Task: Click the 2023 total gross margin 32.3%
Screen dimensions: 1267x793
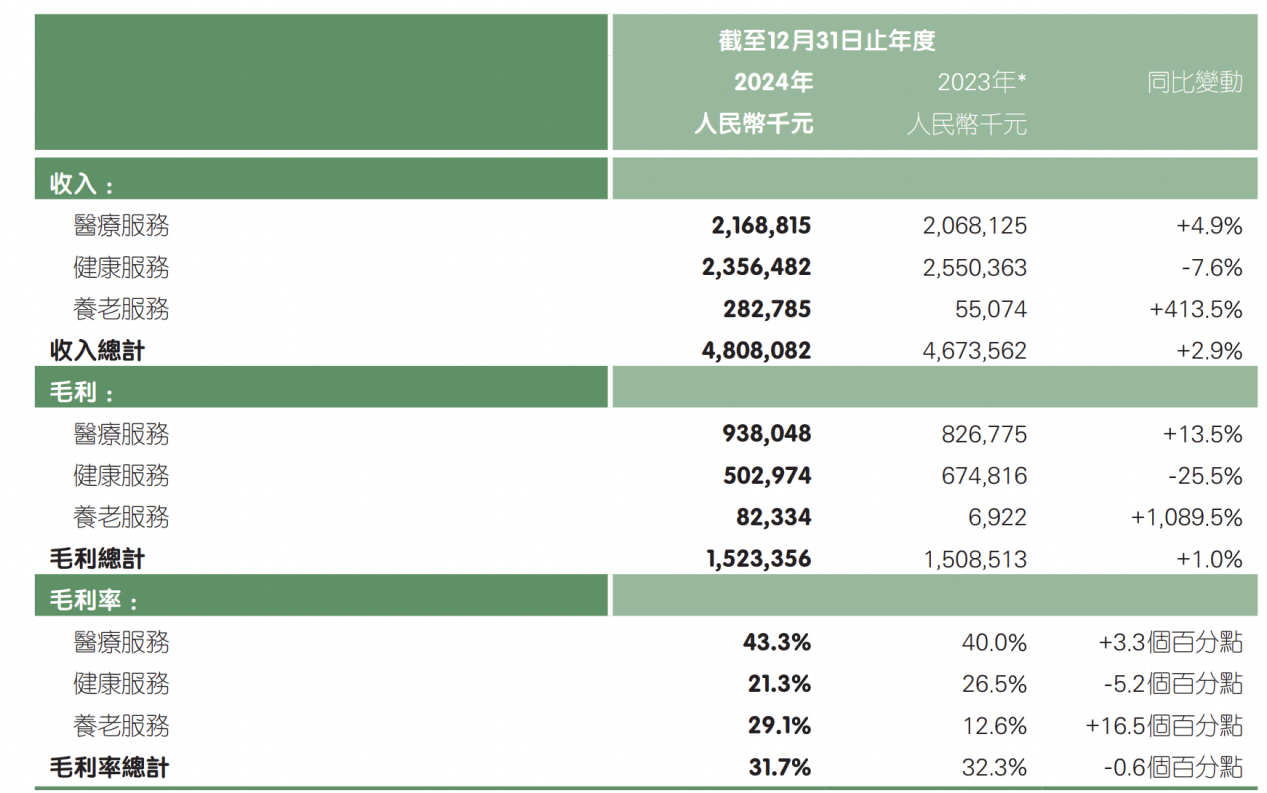Action: (994, 767)
